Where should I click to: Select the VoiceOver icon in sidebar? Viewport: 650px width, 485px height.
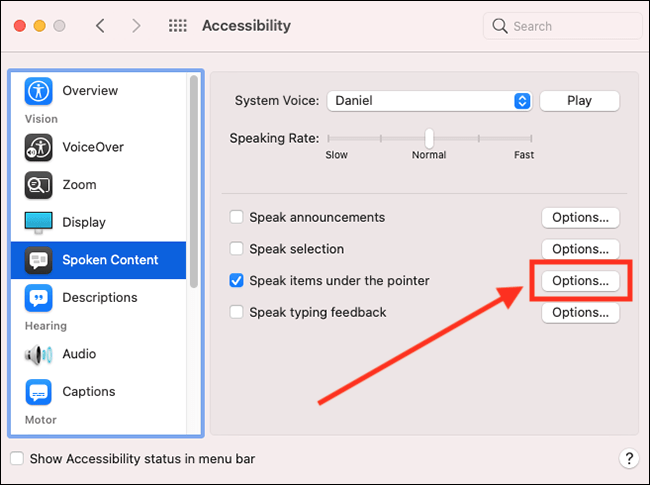(39, 147)
